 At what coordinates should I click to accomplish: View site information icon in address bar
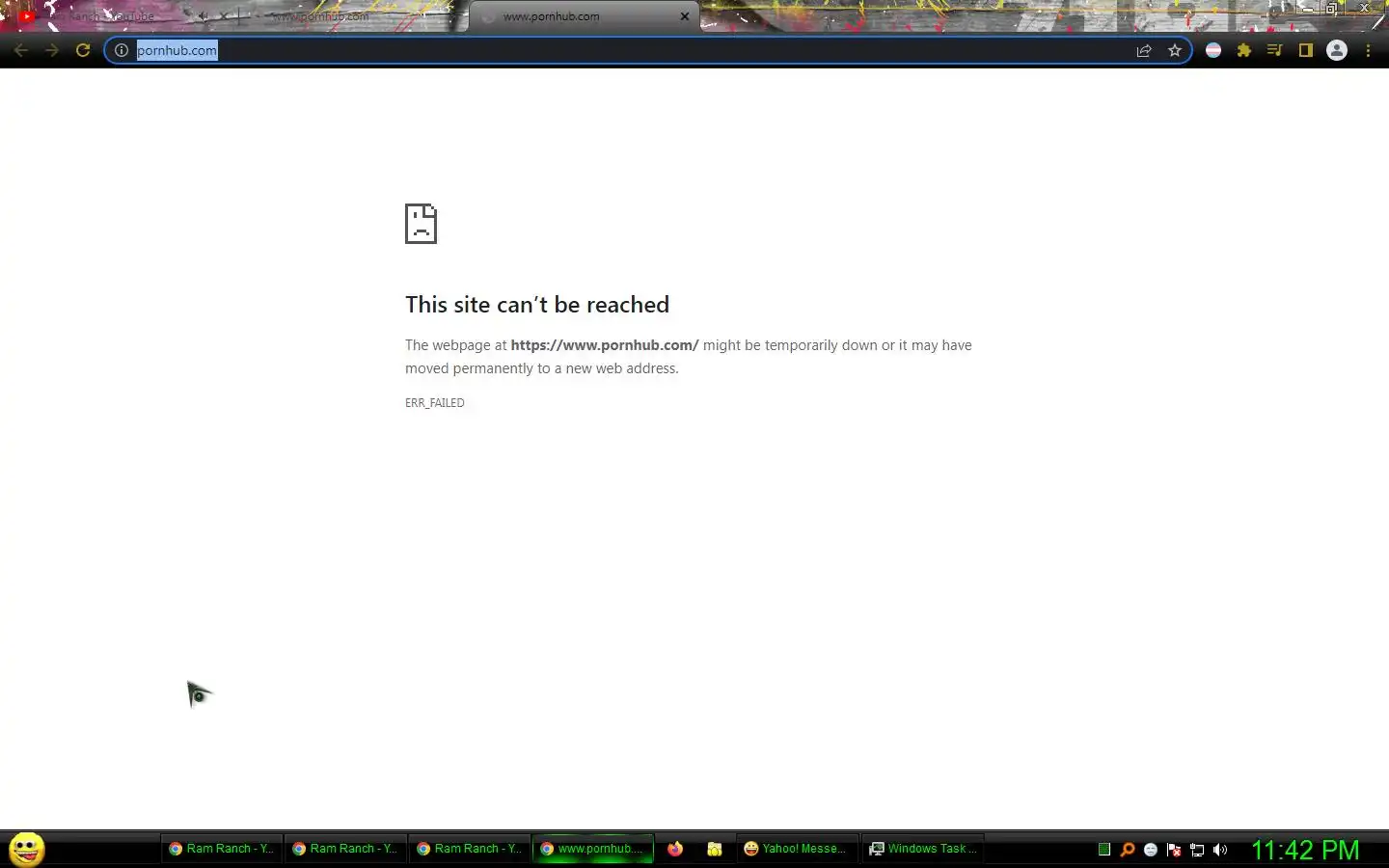click(122, 50)
